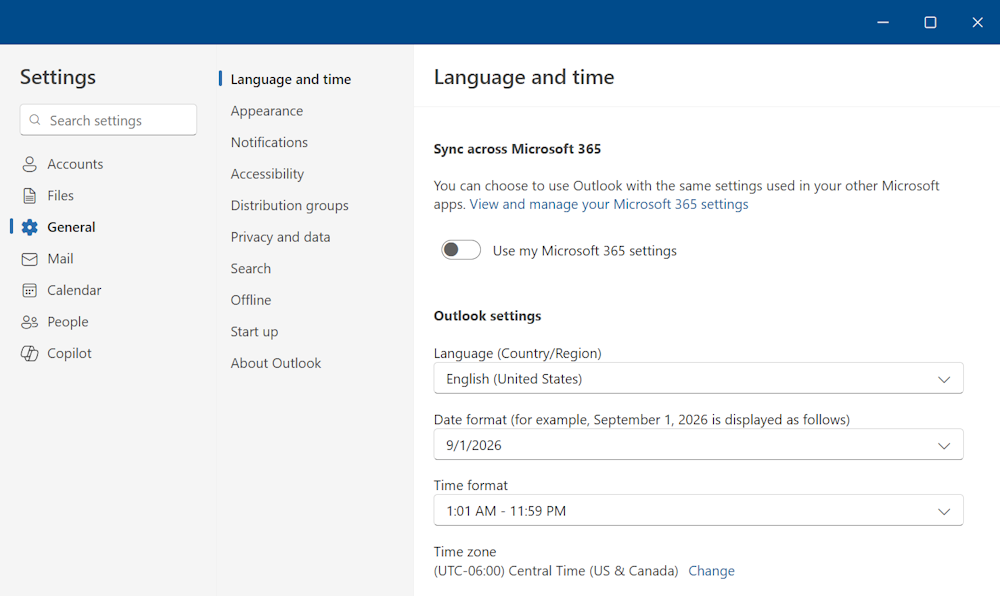The height and width of the screenshot is (596, 1000).
Task: Open Start up settings
Action: pyautogui.click(x=254, y=331)
